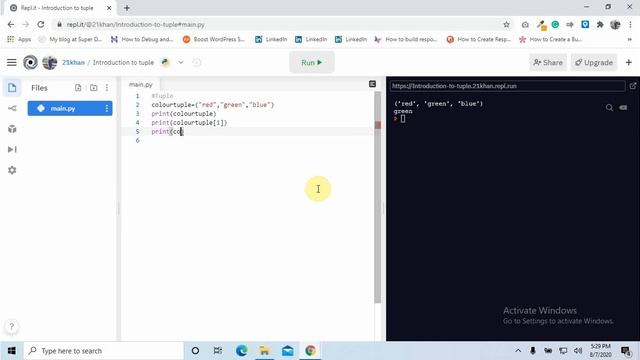The height and width of the screenshot is (360, 640).
Task: Open the Debugger sidebar icon
Action: [x=12, y=149]
